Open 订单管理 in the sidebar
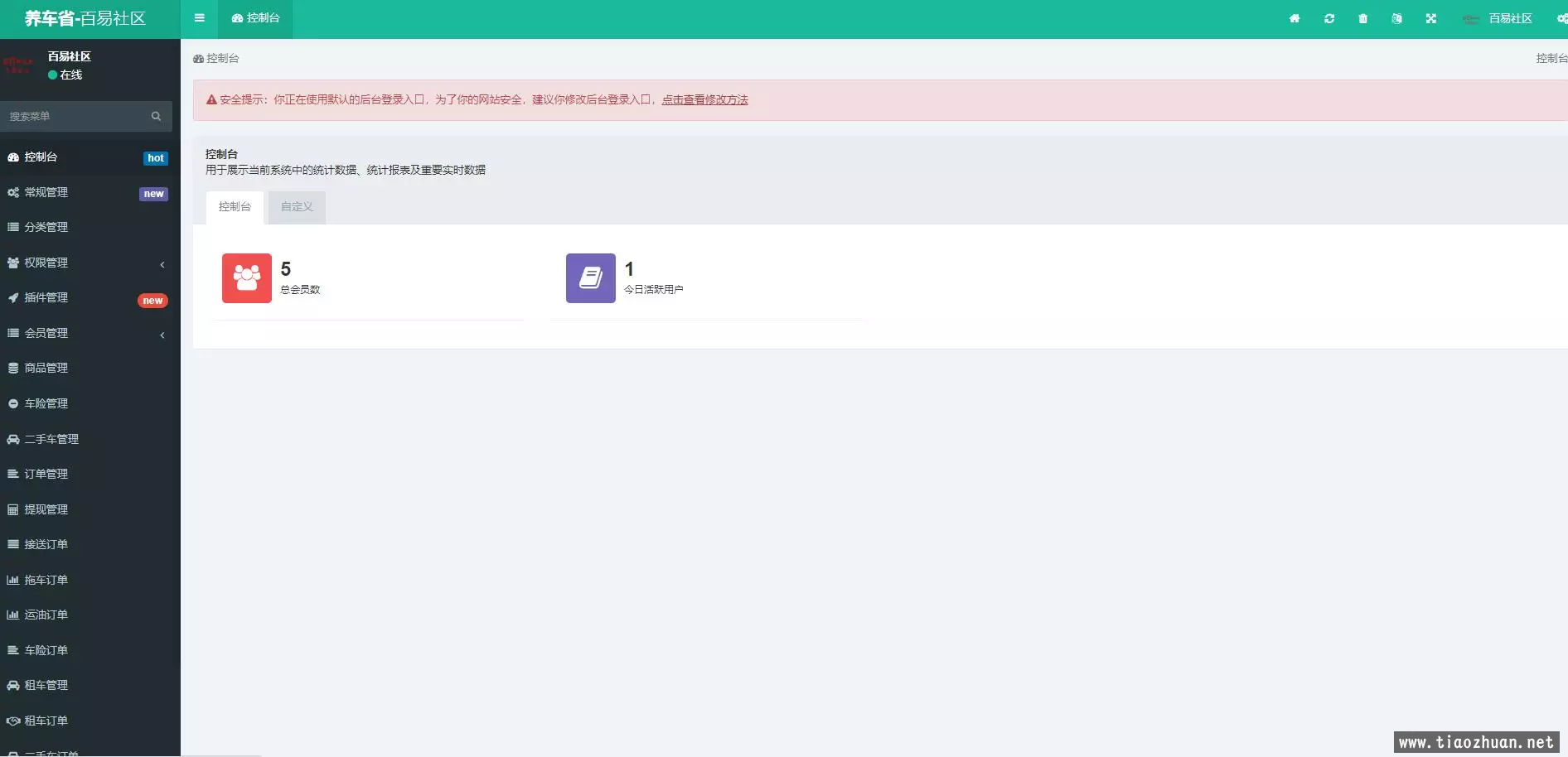 [90, 474]
